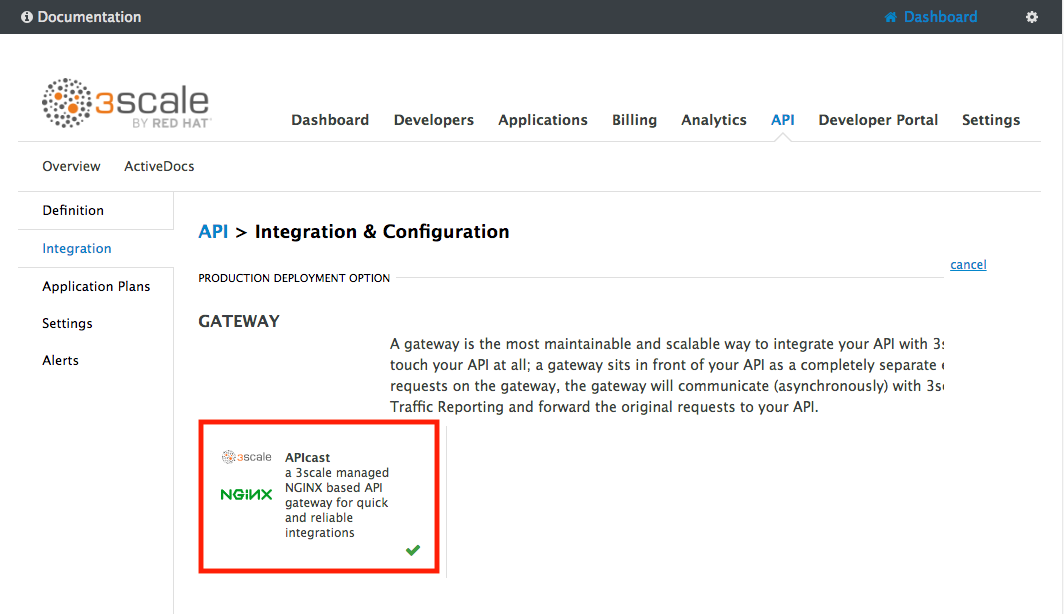Select Definition in the sidebar
Viewport: 1064px width, 614px height.
(x=73, y=210)
